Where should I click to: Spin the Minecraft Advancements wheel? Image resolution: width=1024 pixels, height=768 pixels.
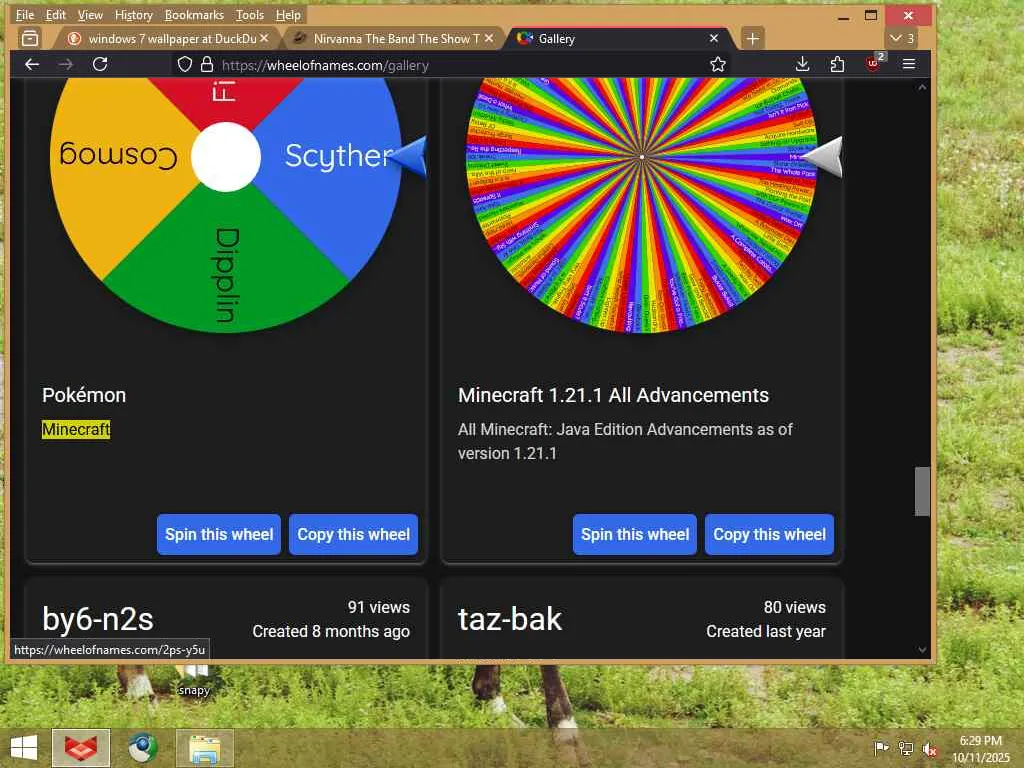coord(635,534)
